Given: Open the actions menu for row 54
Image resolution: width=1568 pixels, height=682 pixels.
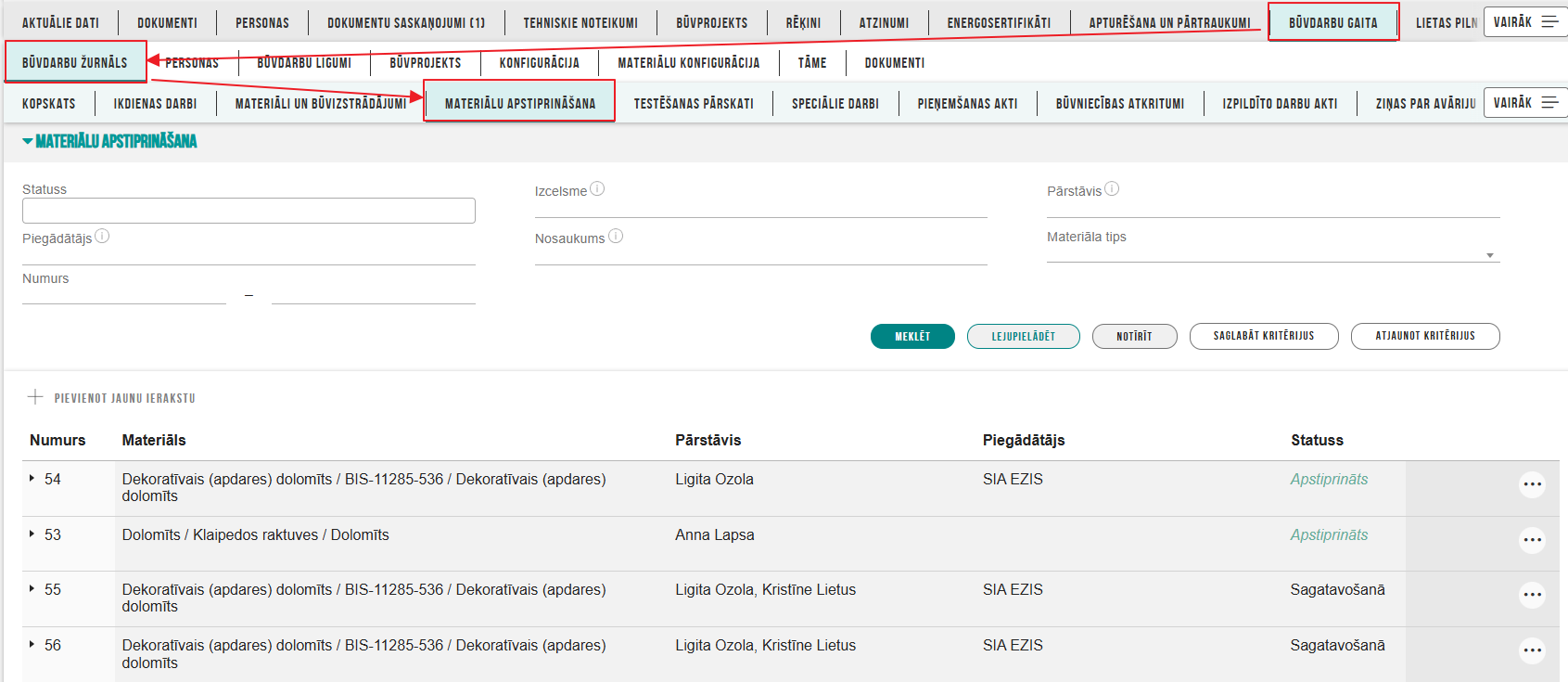Looking at the screenshot, I should [1532, 484].
